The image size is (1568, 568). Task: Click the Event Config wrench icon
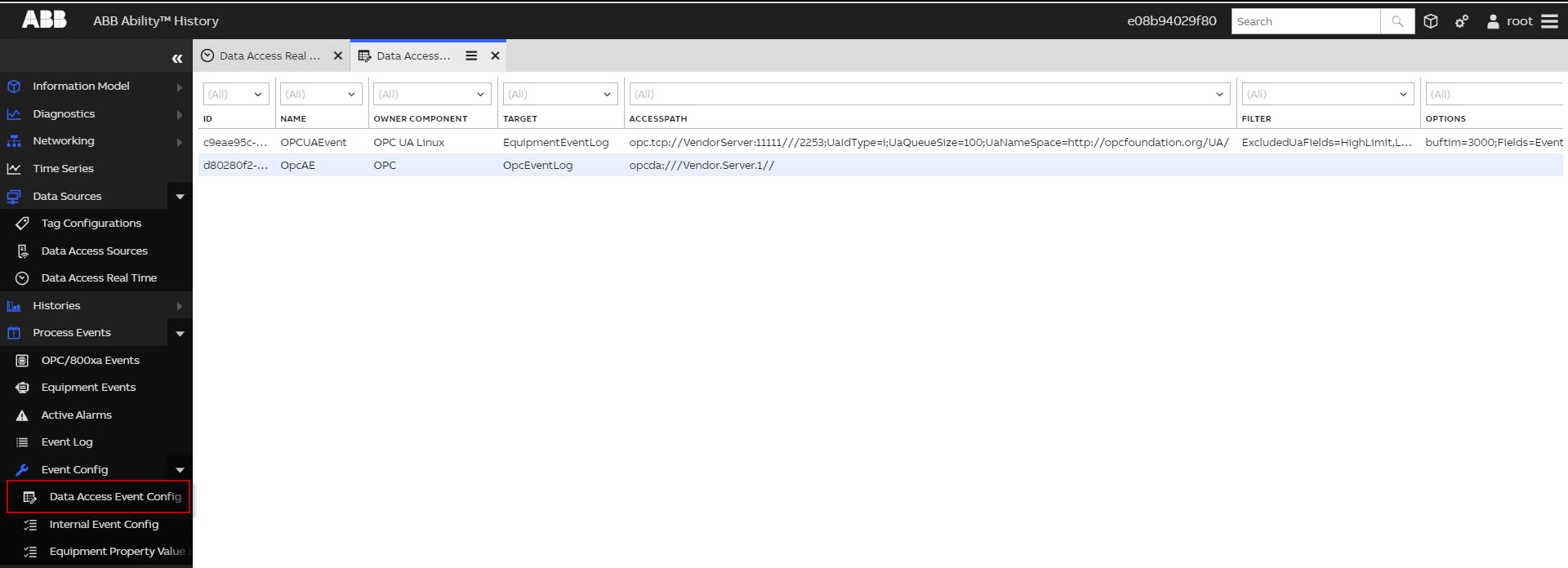(x=22, y=470)
